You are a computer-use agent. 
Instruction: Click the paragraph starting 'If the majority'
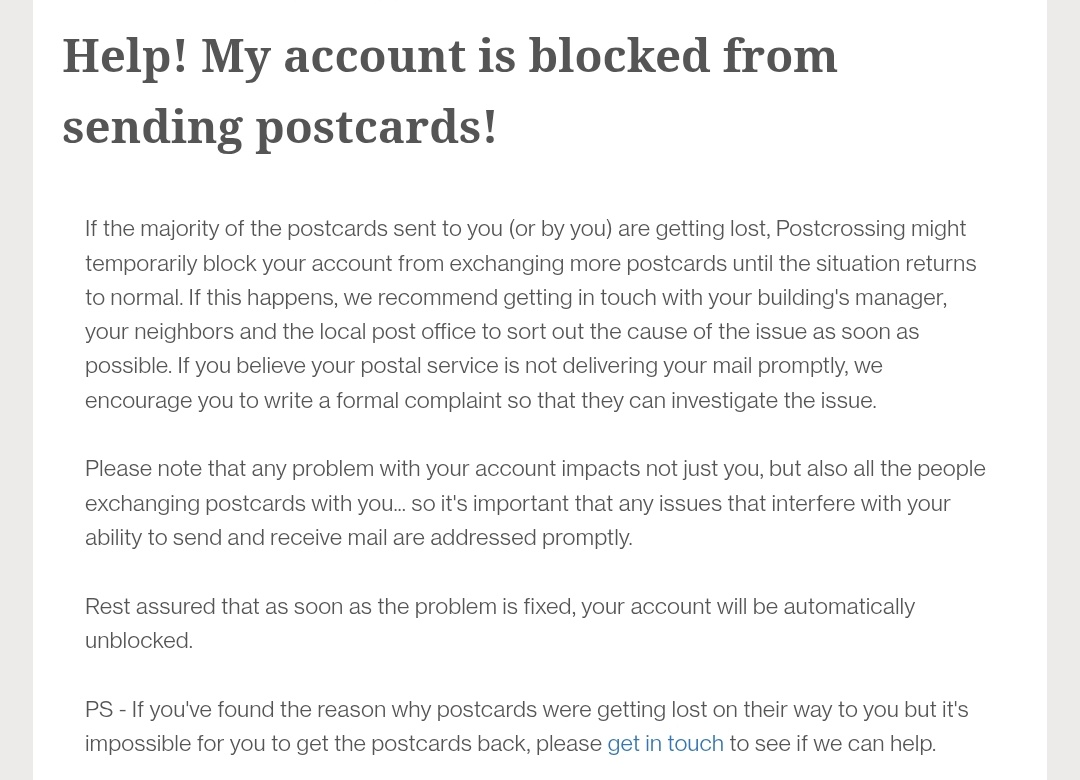coord(530,314)
